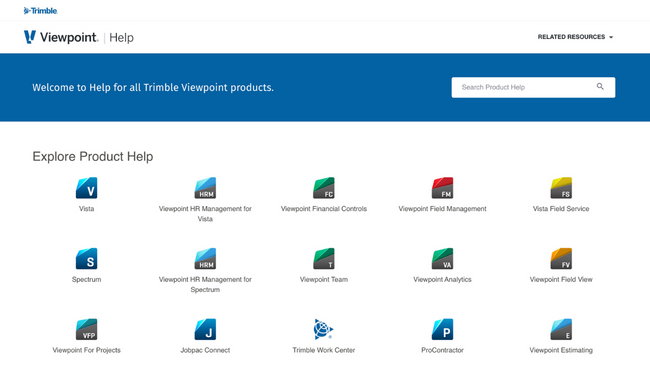Open the Viewpoint Field Management FM icon
This screenshot has height=365, width=650.
[442, 188]
